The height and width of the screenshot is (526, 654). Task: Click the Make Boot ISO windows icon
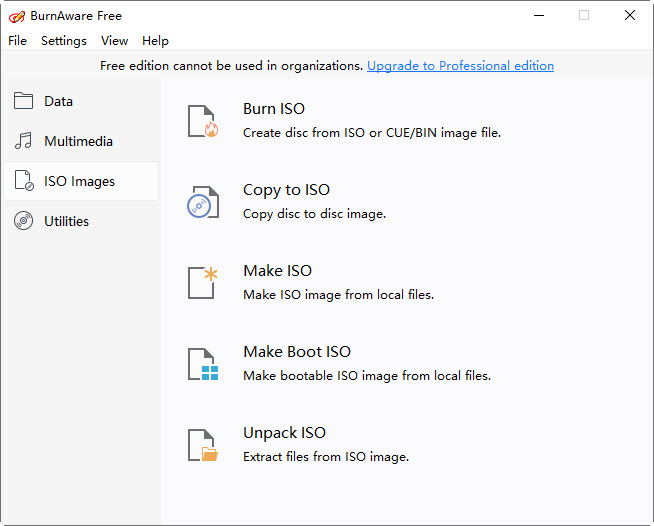pos(203,364)
